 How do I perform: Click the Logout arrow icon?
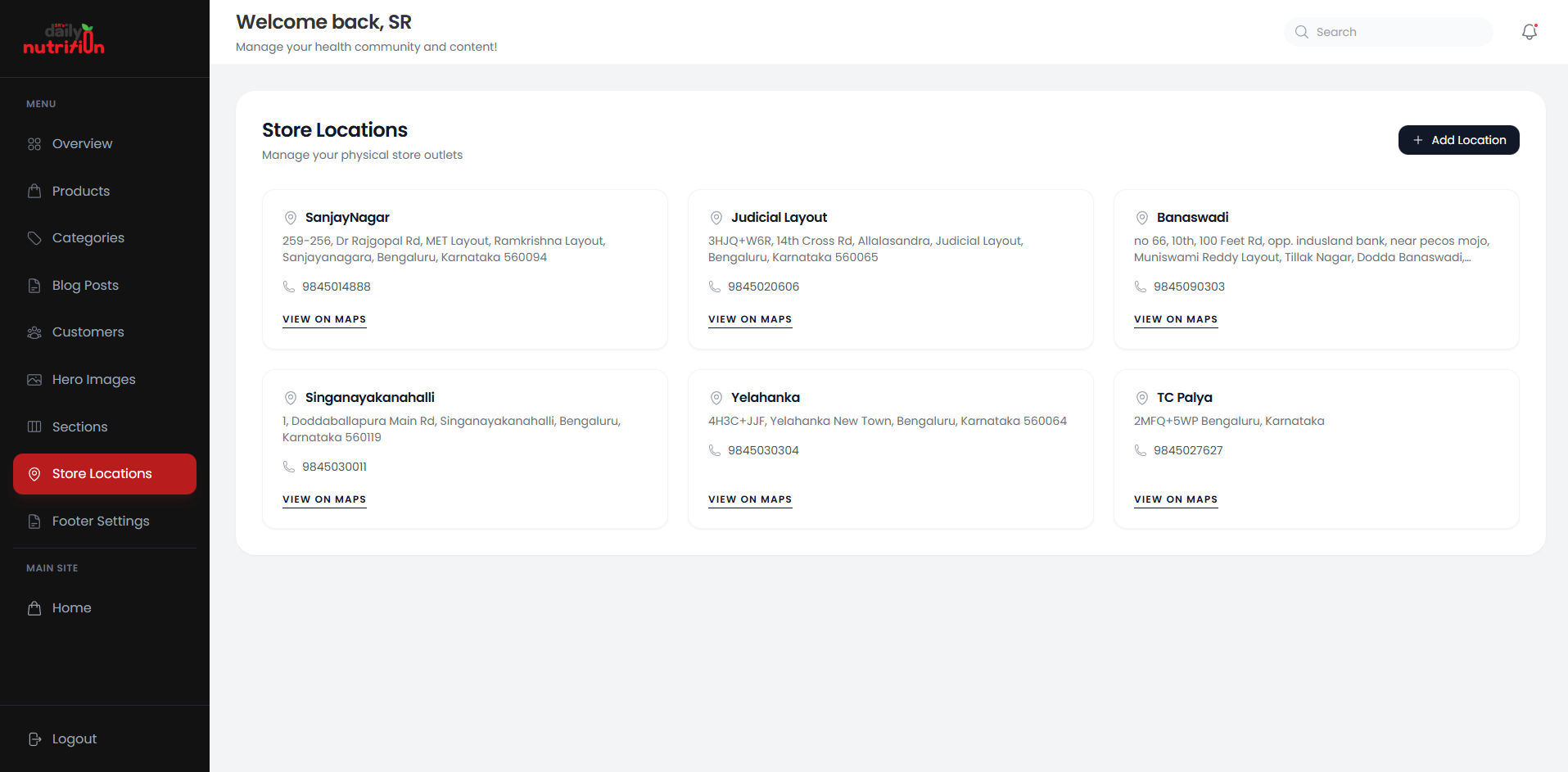coord(34,739)
